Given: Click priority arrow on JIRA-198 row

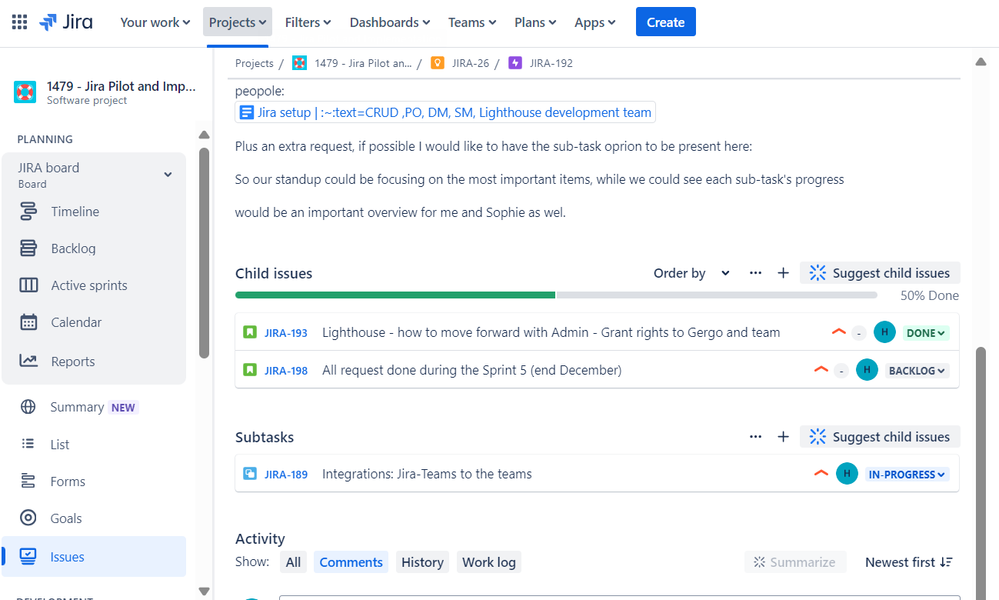Looking at the screenshot, I should pos(821,369).
